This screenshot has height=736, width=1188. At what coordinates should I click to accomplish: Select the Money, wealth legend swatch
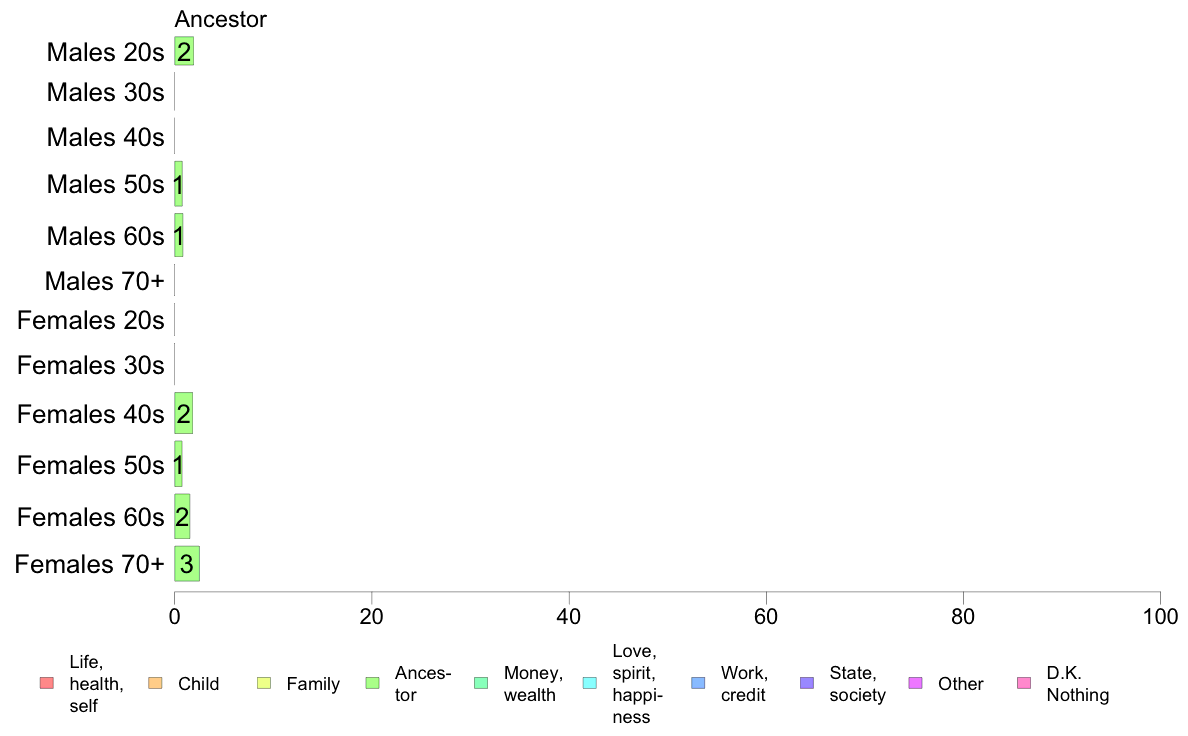[x=481, y=683]
